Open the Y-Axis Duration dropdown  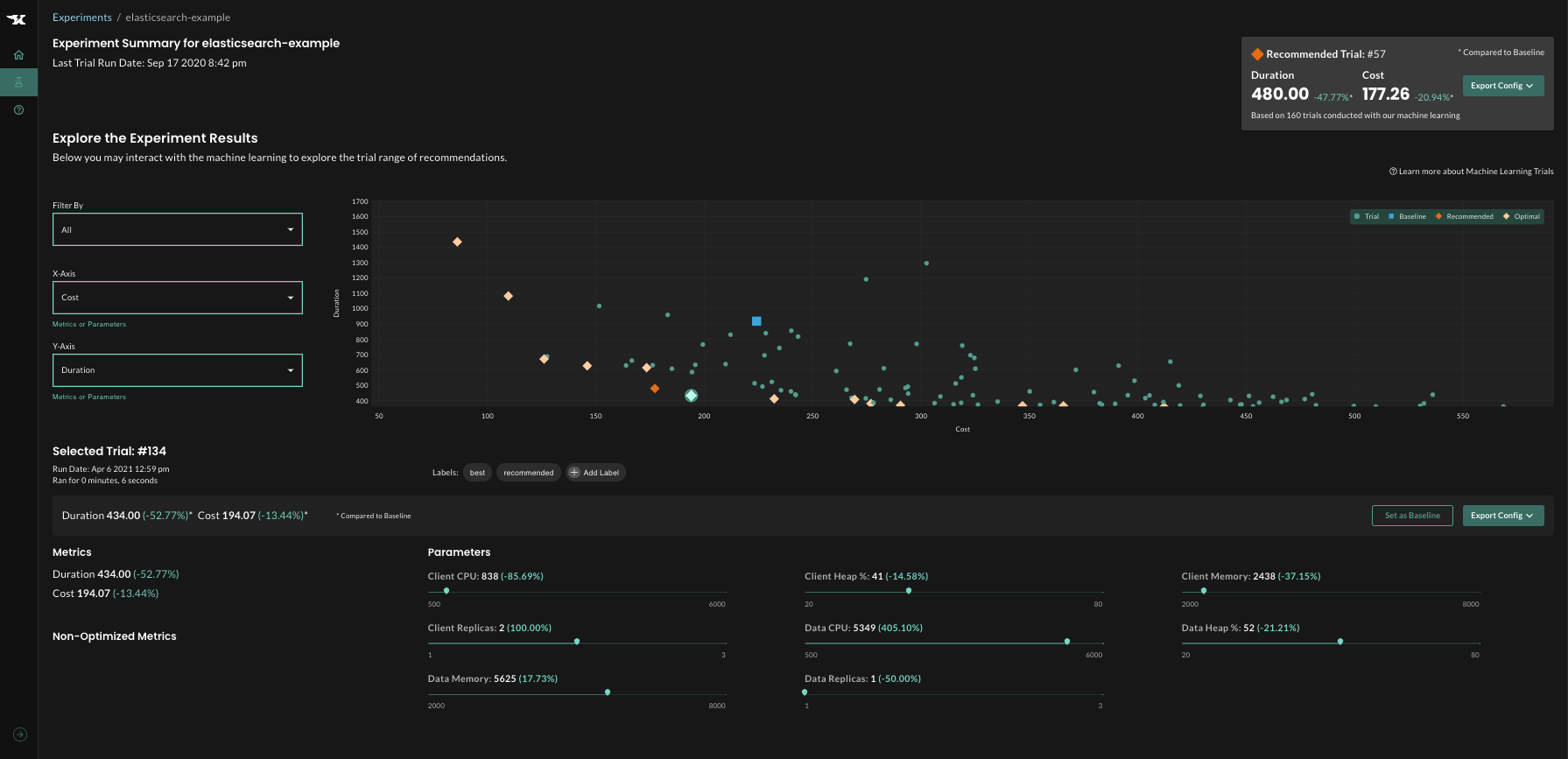(x=178, y=370)
